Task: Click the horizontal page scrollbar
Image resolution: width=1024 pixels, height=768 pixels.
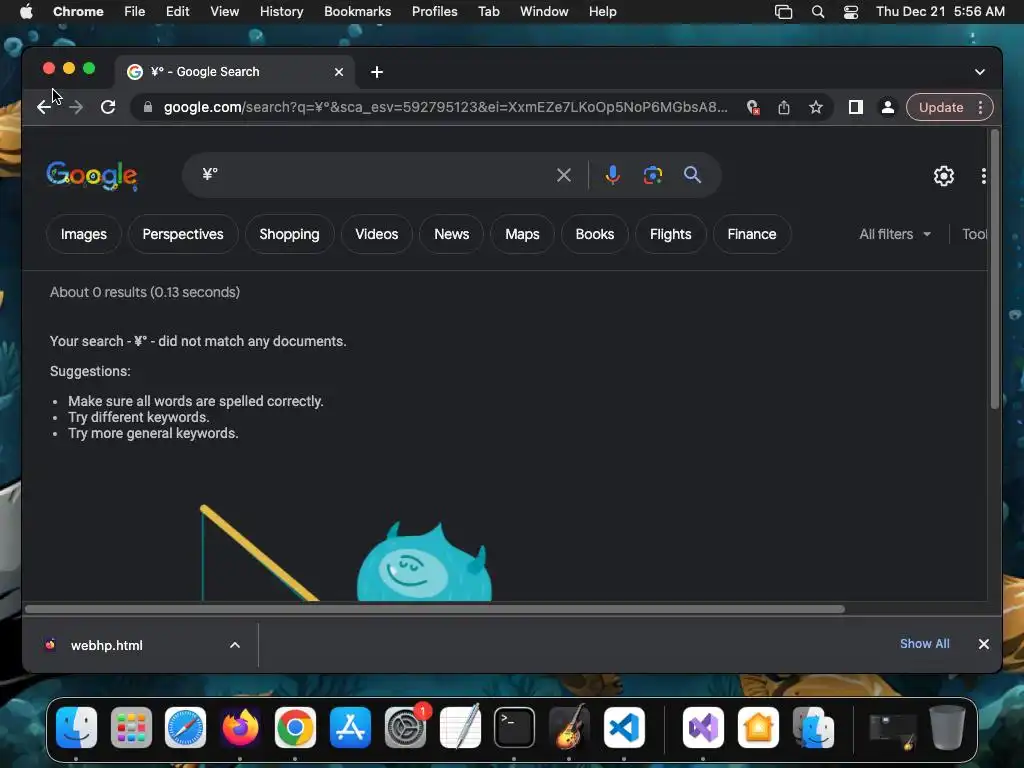Action: pyautogui.click(x=435, y=609)
